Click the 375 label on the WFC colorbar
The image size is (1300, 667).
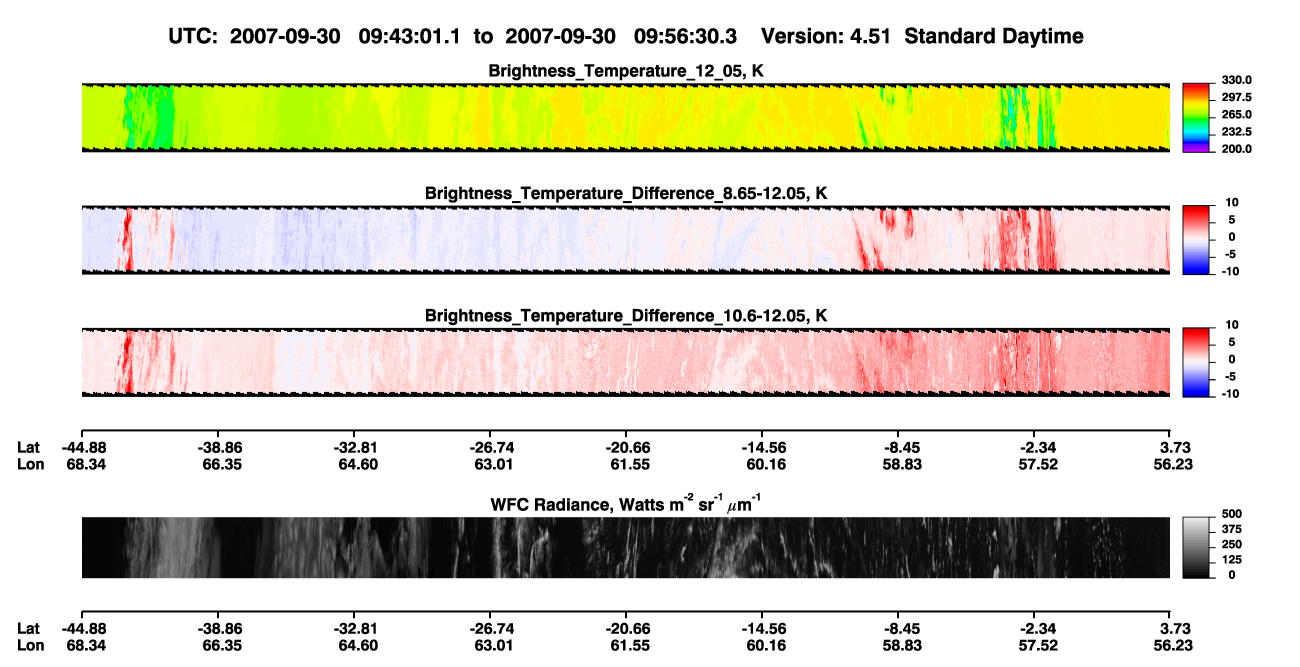pos(1231,531)
